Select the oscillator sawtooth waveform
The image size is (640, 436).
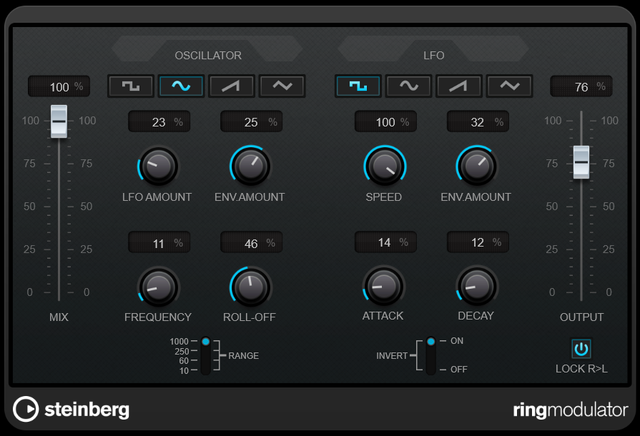[x=231, y=86]
